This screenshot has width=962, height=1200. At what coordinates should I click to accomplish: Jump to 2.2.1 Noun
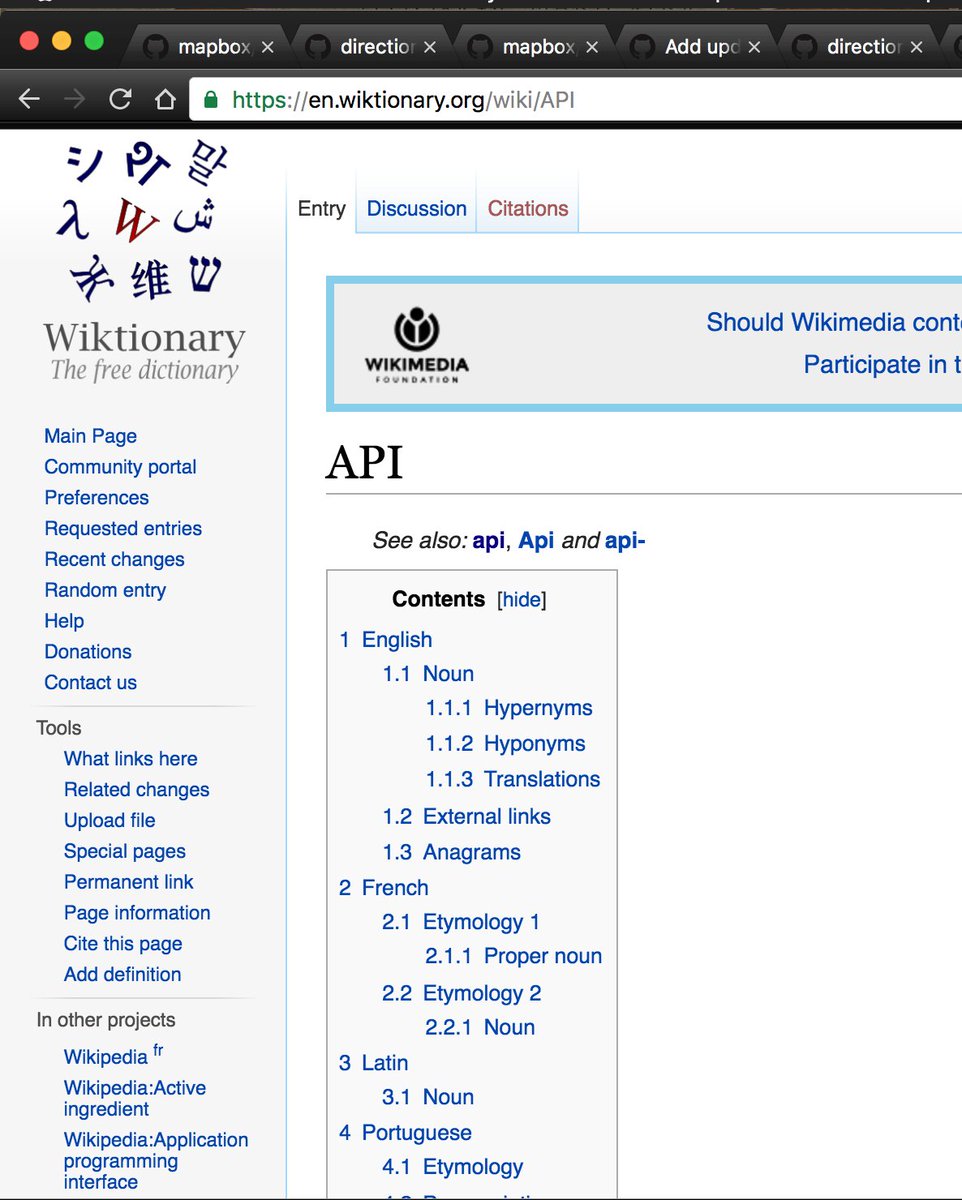480,1027
